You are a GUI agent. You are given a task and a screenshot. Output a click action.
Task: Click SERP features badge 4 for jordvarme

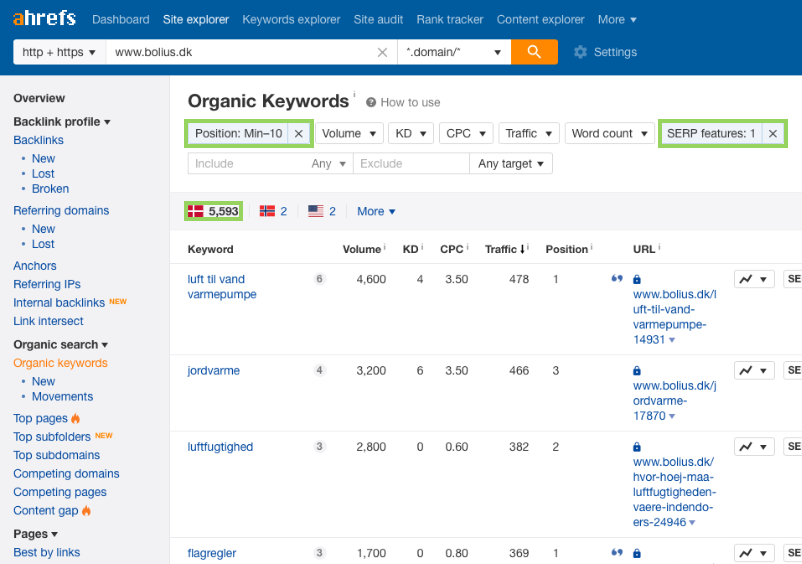(319, 370)
